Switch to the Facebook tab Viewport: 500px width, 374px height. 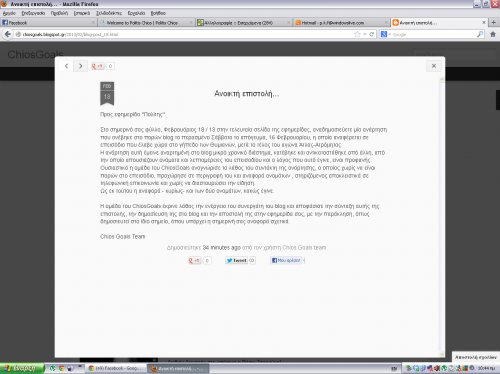click(48, 23)
